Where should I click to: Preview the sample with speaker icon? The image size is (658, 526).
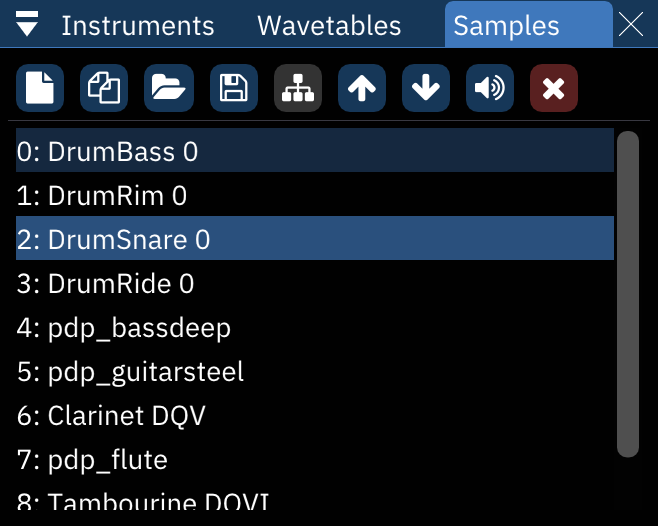coord(490,88)
